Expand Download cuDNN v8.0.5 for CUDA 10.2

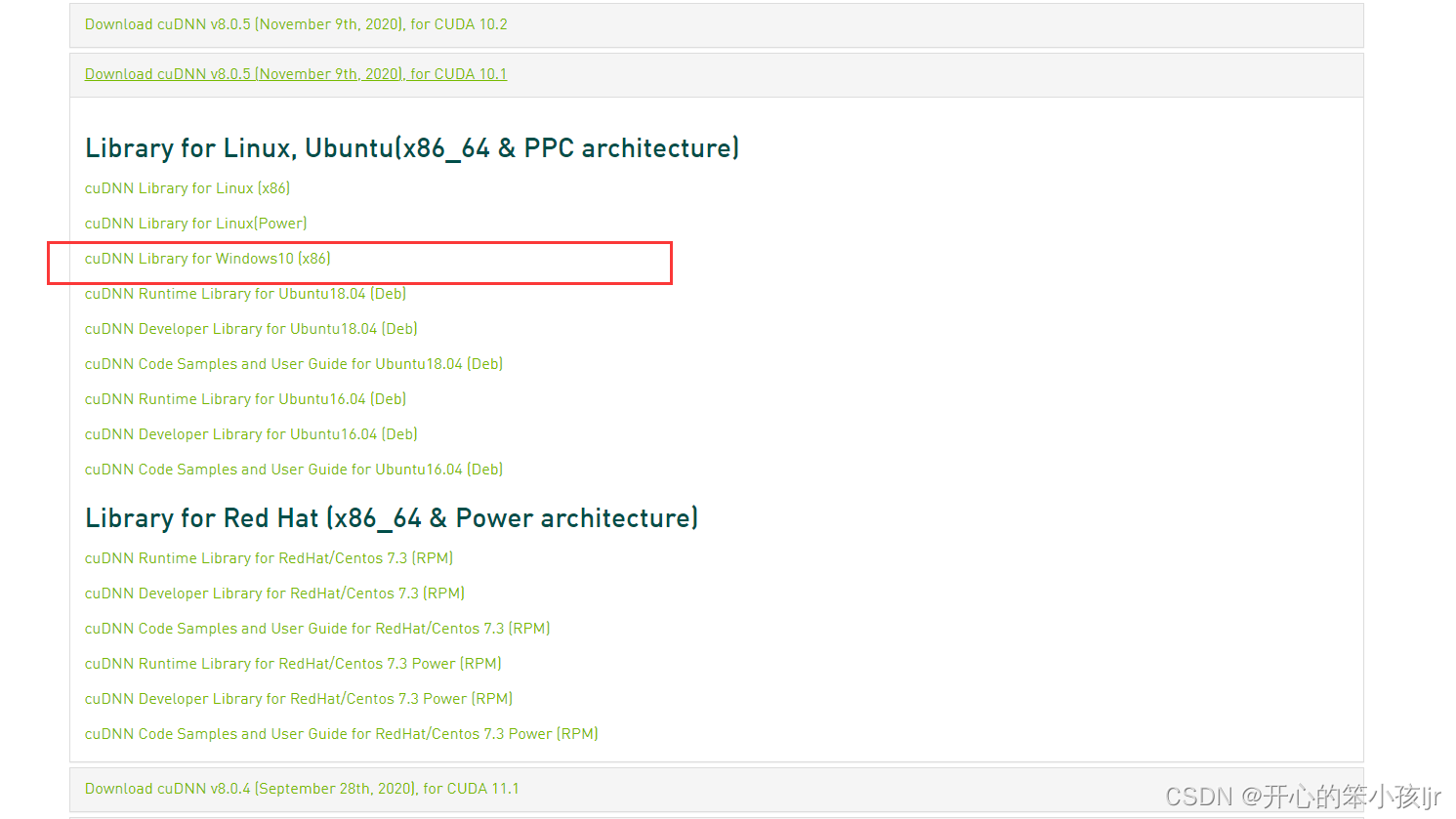coord(296,24)
